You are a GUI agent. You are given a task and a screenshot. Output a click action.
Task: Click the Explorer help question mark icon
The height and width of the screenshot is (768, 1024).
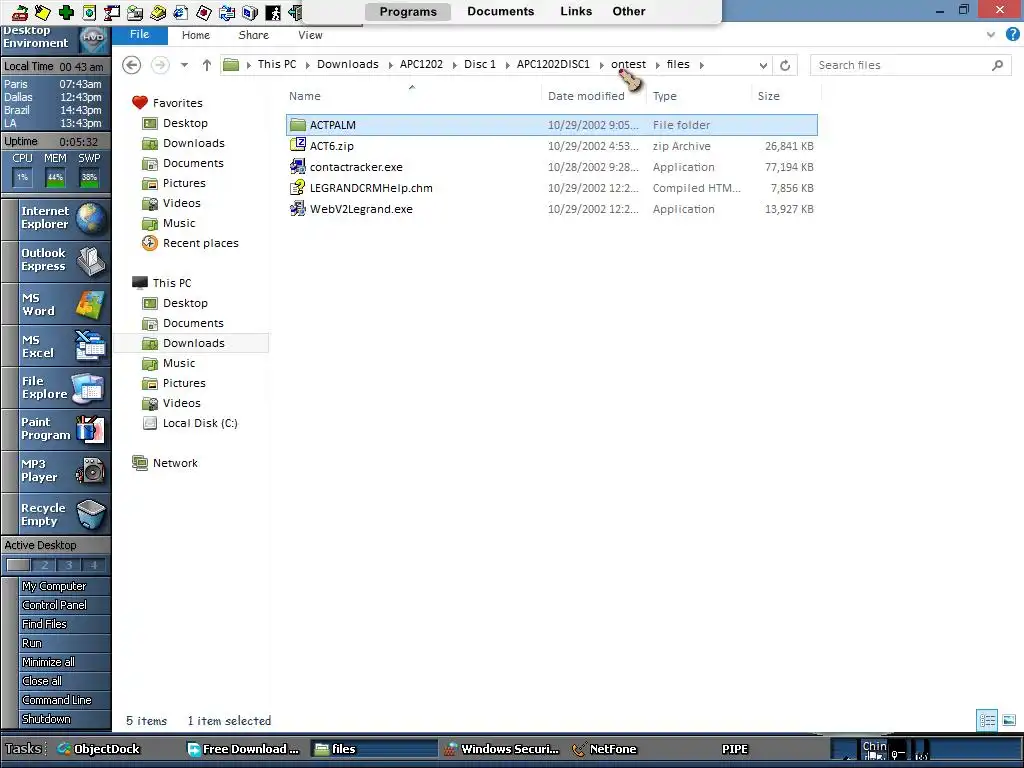tap(1012, 35)
